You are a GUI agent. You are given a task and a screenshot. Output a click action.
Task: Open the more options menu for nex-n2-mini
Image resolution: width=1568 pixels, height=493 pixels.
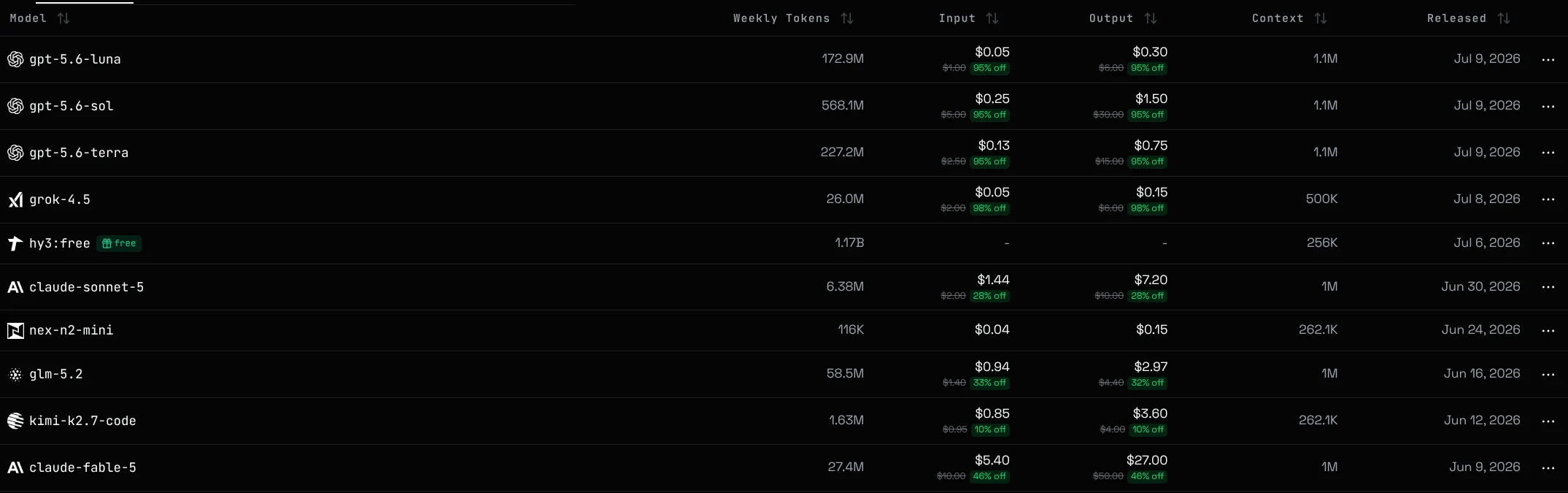1548,330
